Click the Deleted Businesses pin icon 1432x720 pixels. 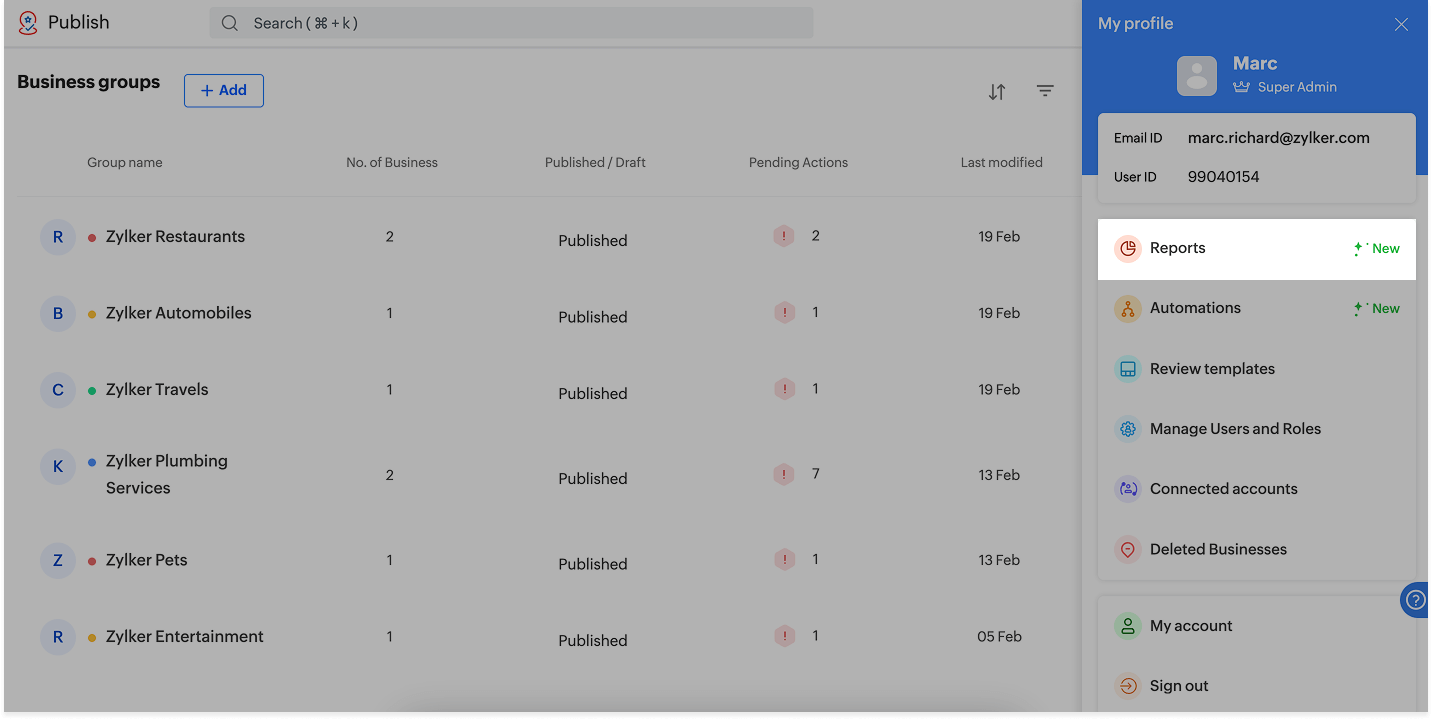click(1128, 549)
